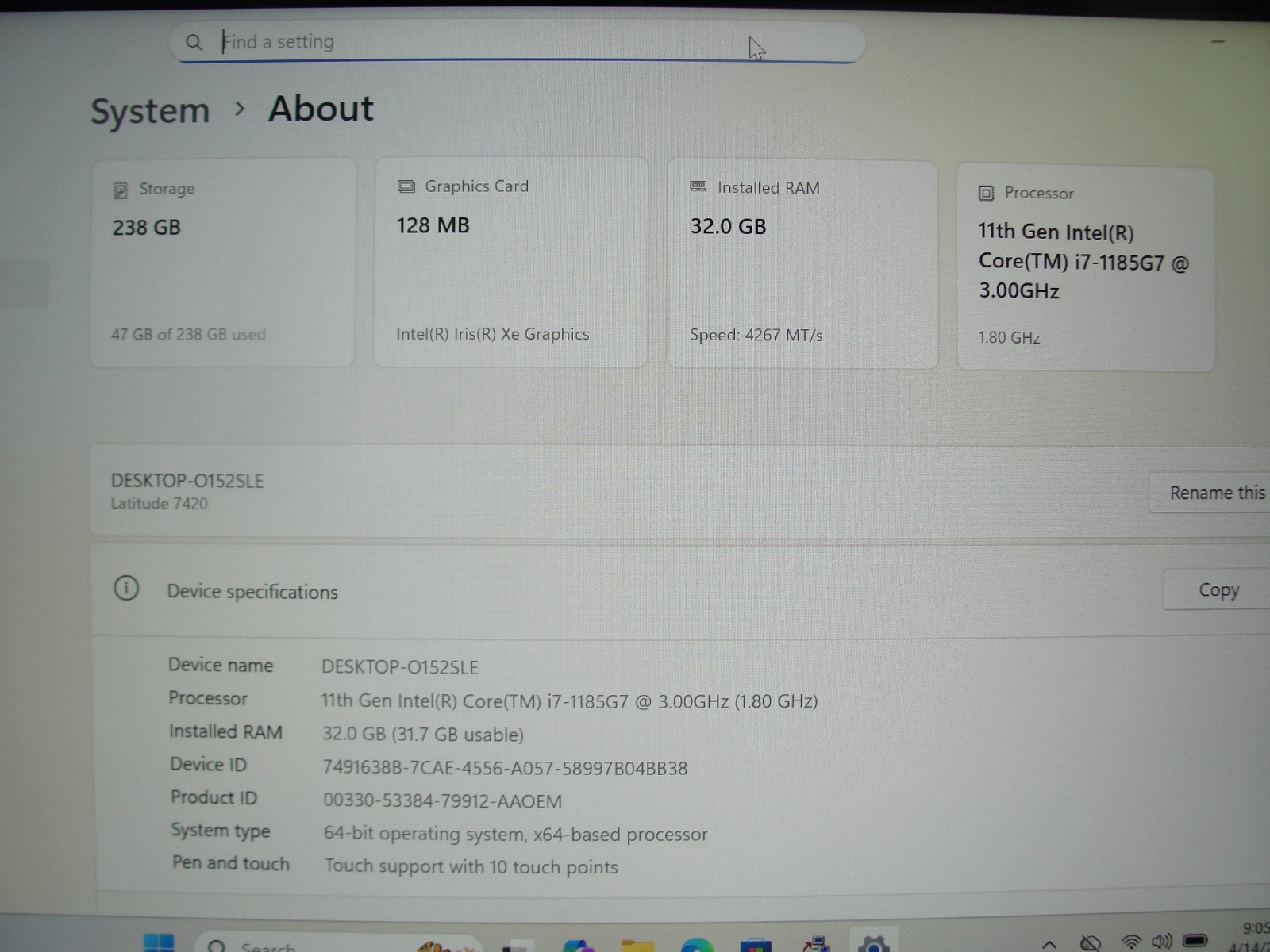Open the Processor card
Screen dimensions: 1270x952
[1085, 269]
